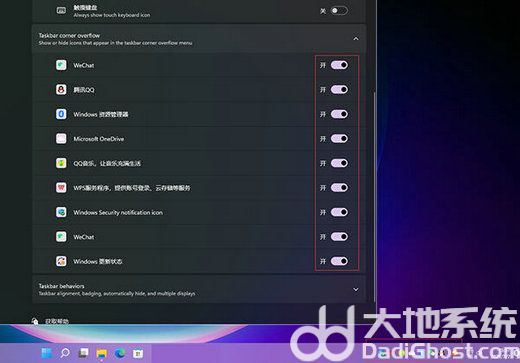Enable the 触摸键盘 touch keyboard toggle

339,11
